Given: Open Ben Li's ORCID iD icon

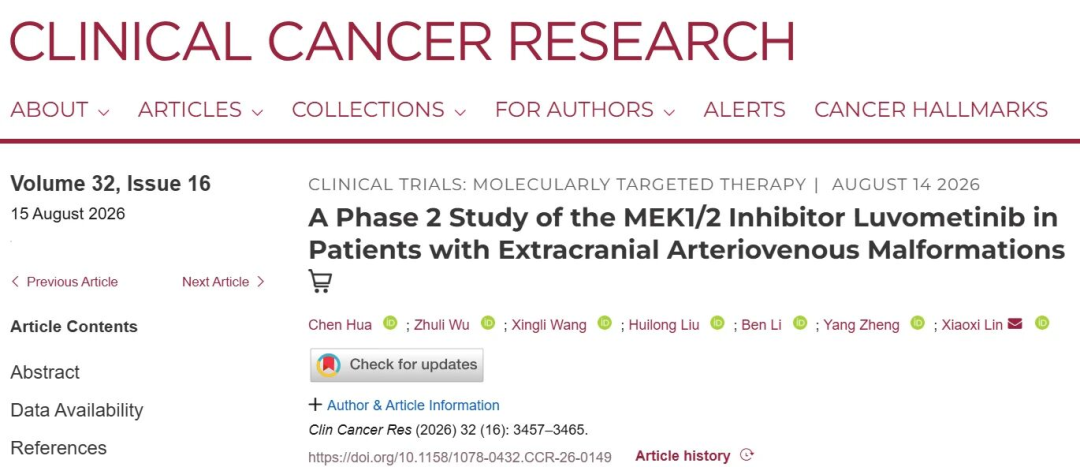Looking at the screenshot, I should [800, 322].
